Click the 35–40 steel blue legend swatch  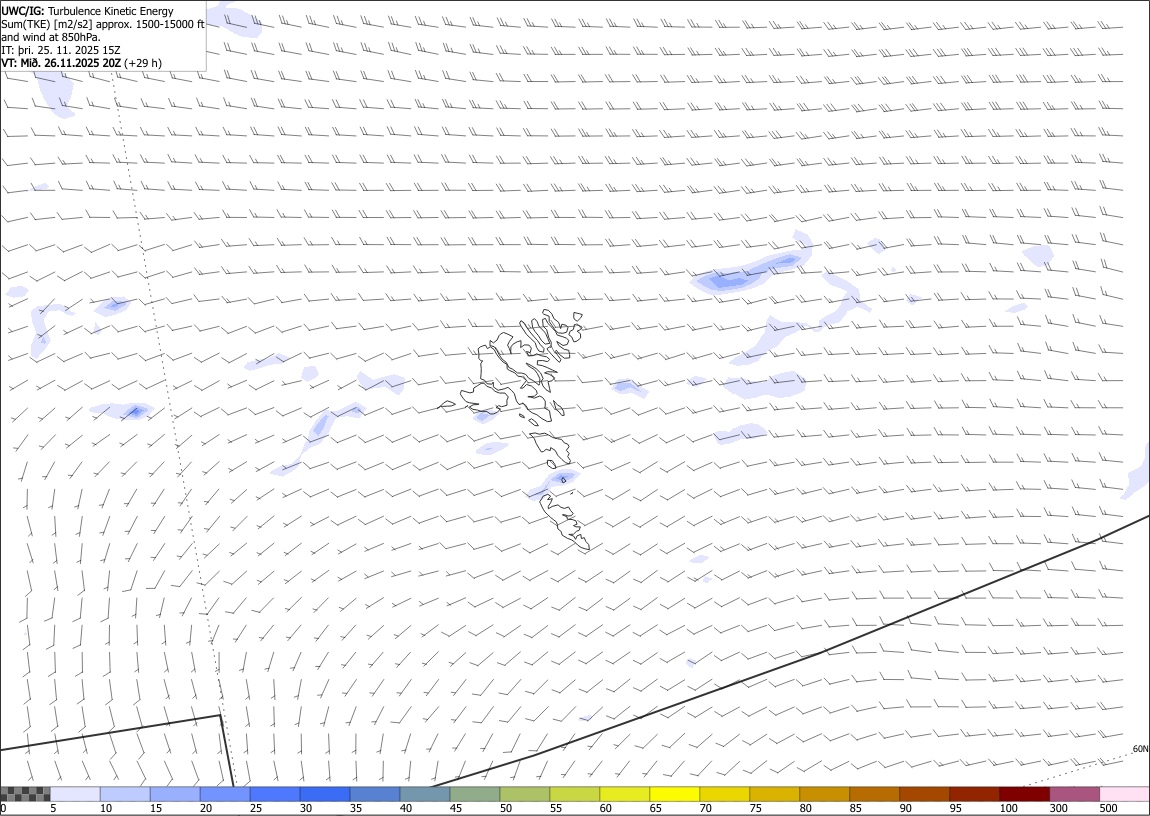(375, 794)
